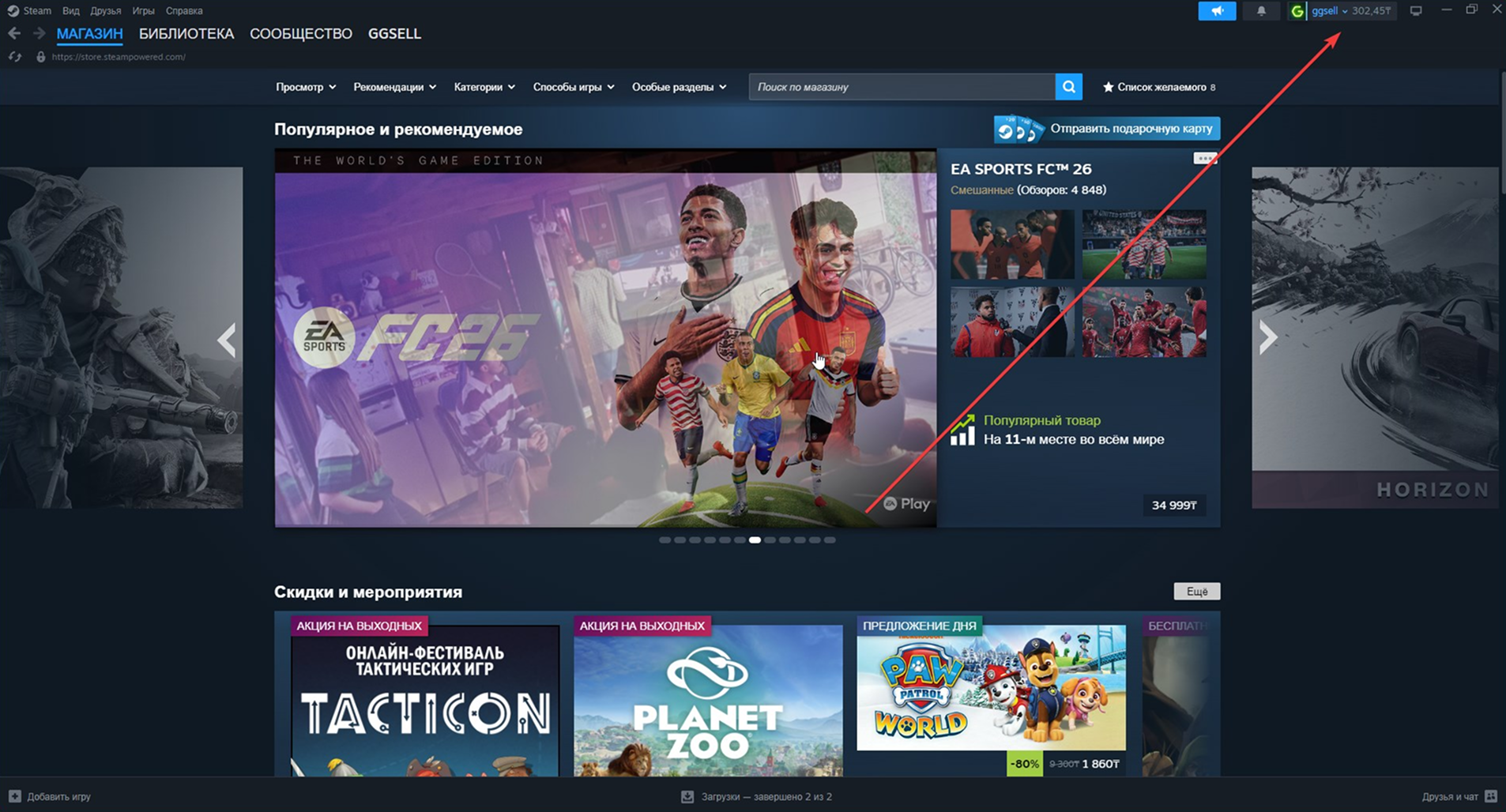Open the ggsell account dropdown

1330,11
